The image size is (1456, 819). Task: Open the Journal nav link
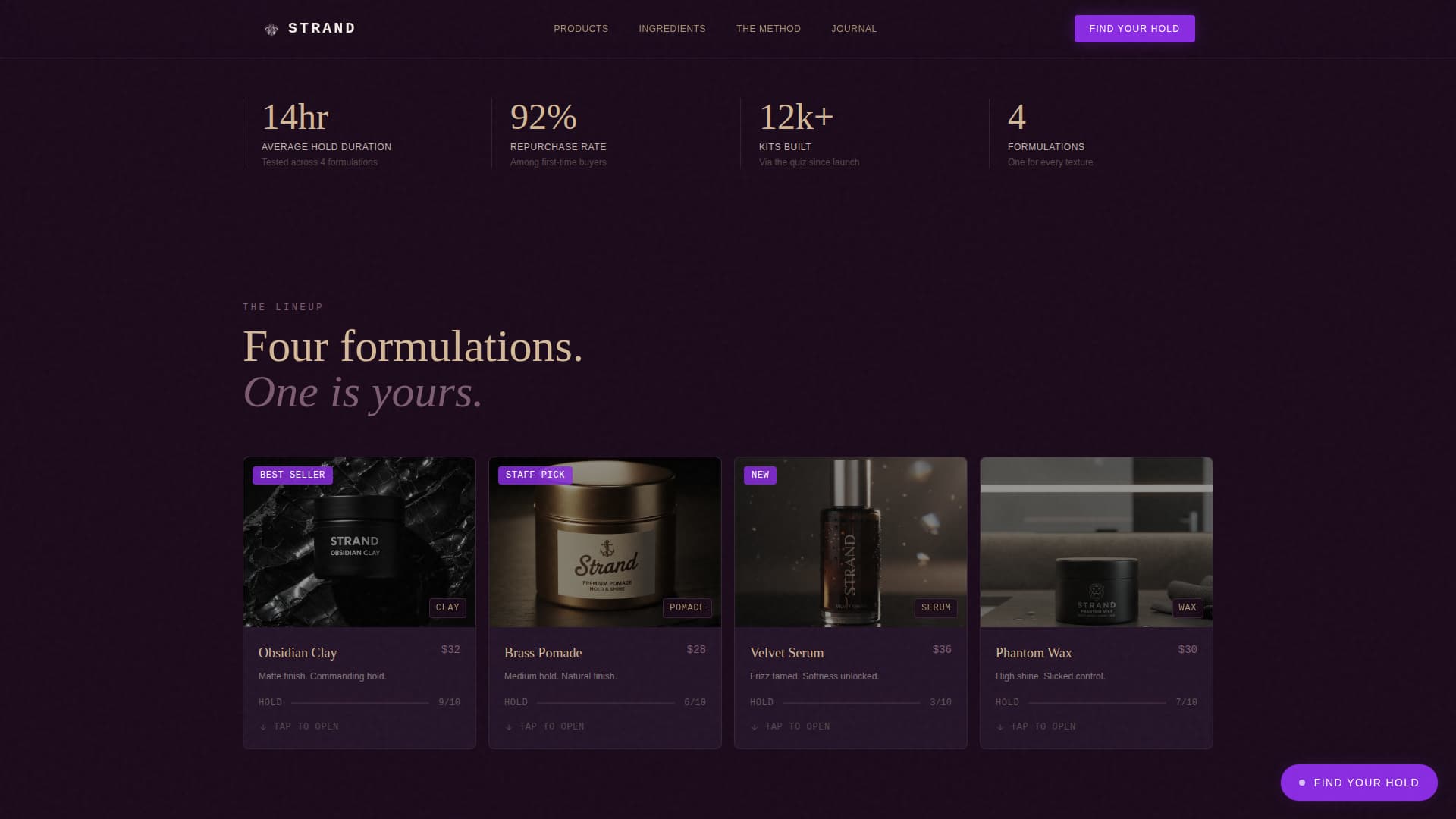854,29
